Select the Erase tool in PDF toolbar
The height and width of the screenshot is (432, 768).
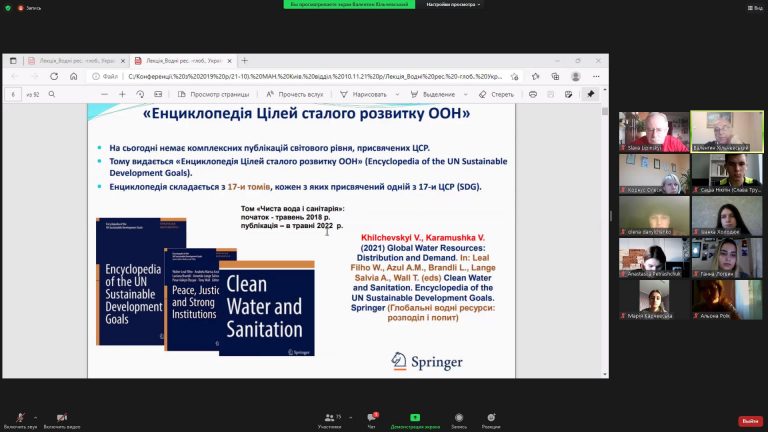tap(496, 95)
